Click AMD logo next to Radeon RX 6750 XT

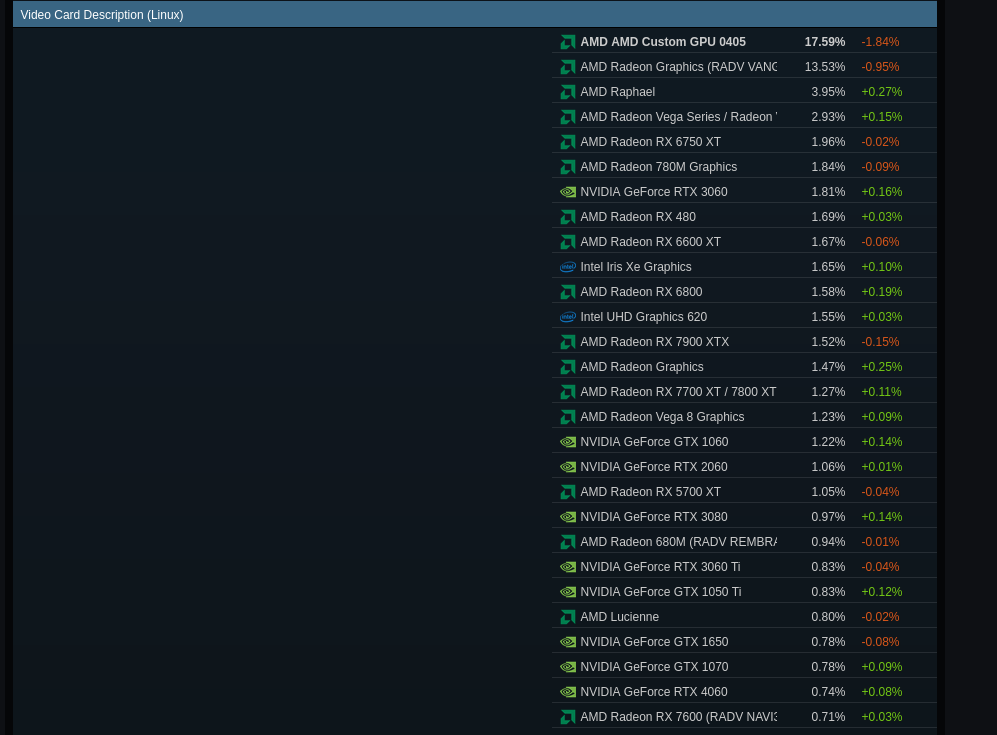568,142
